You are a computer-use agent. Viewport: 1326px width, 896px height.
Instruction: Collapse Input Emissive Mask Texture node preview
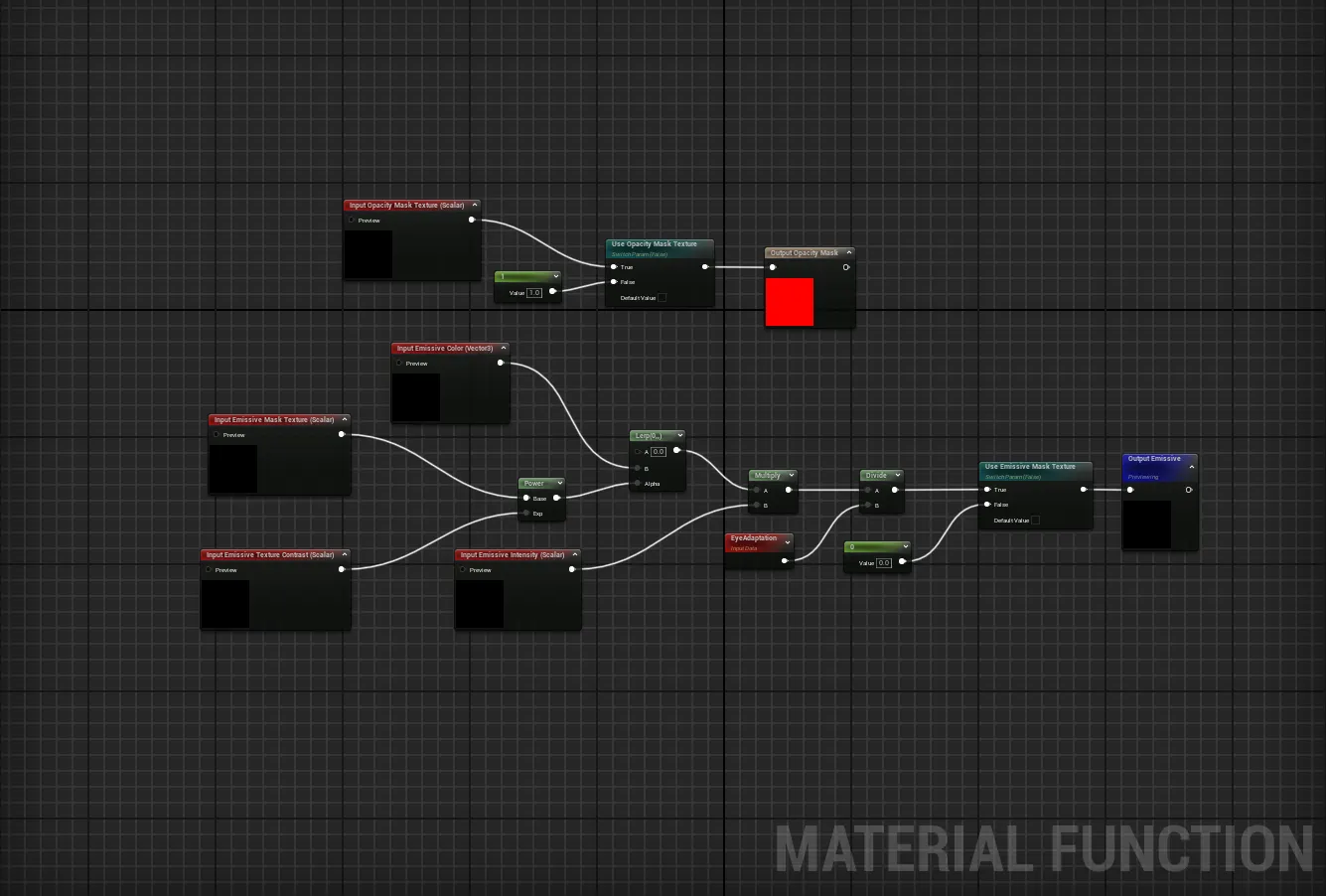point(345,420)
